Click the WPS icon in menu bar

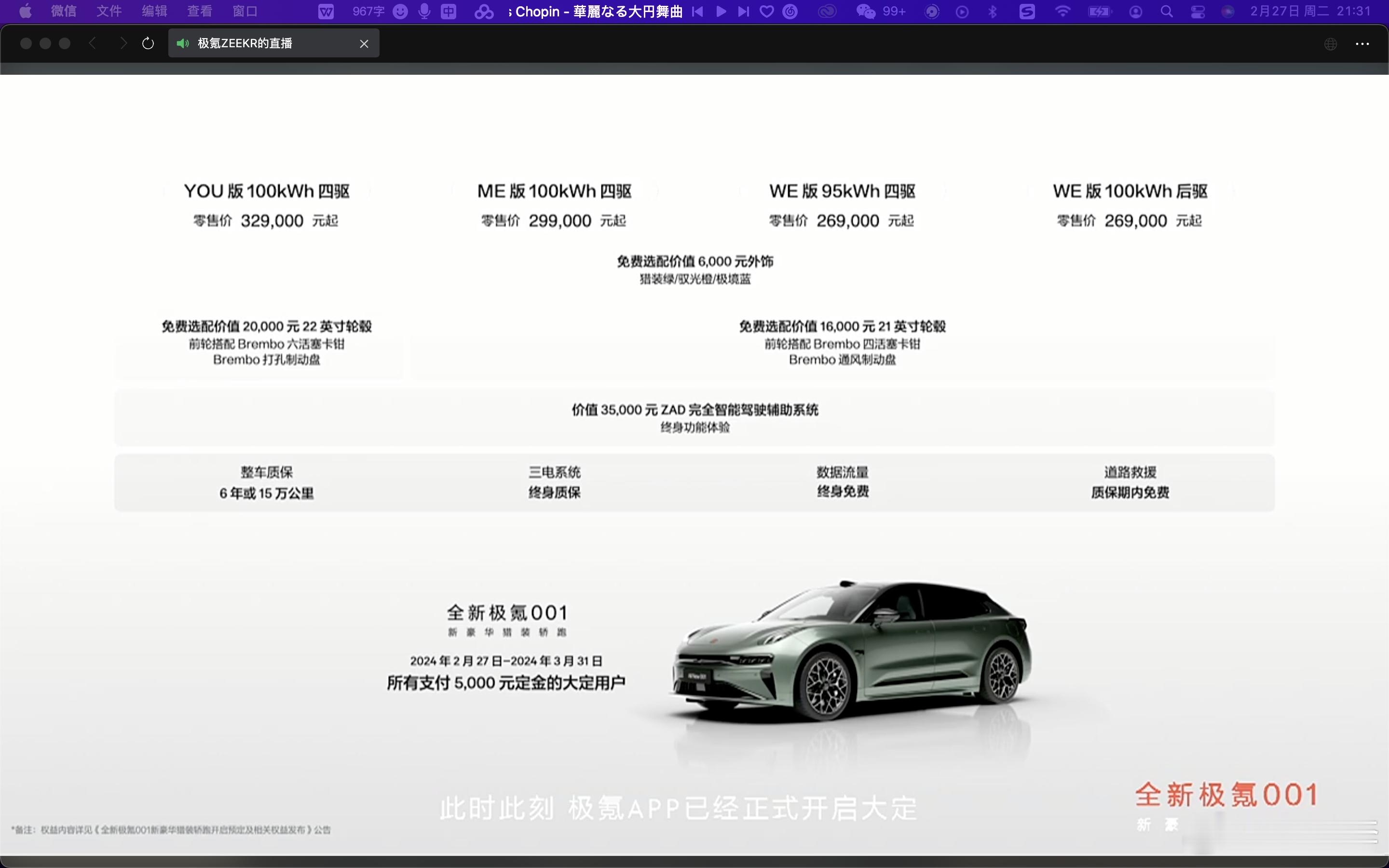coord(326,12)
